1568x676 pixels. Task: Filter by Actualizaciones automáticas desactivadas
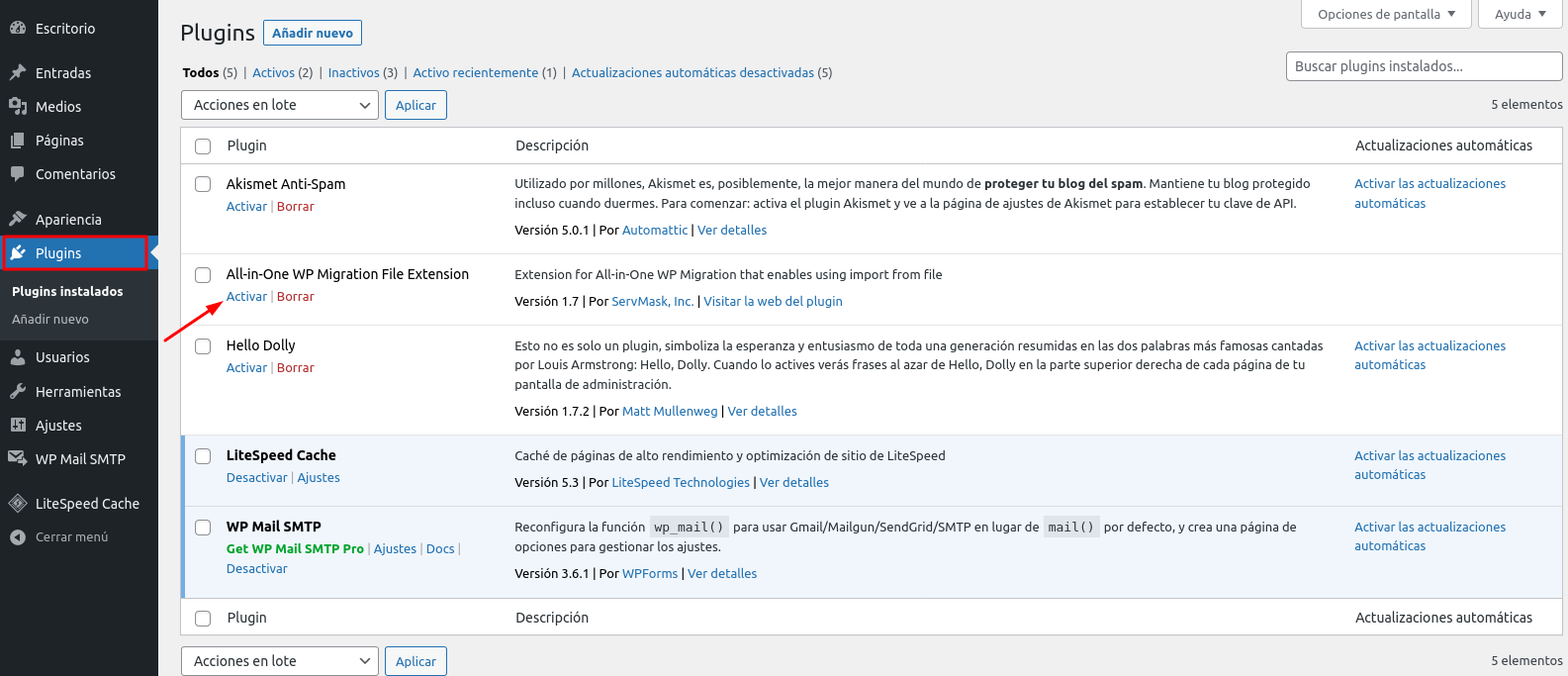[x=692, y=73]
